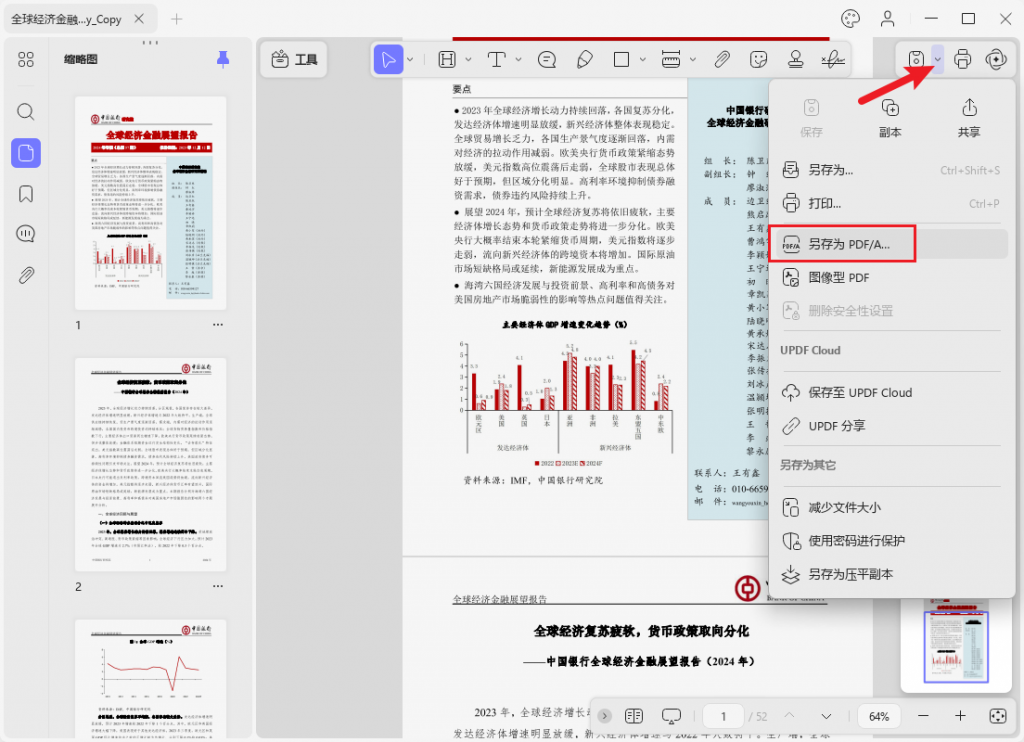Go to previous page arrow
This screenshot has height=742, width=1024.
click(x=790, y=717)
